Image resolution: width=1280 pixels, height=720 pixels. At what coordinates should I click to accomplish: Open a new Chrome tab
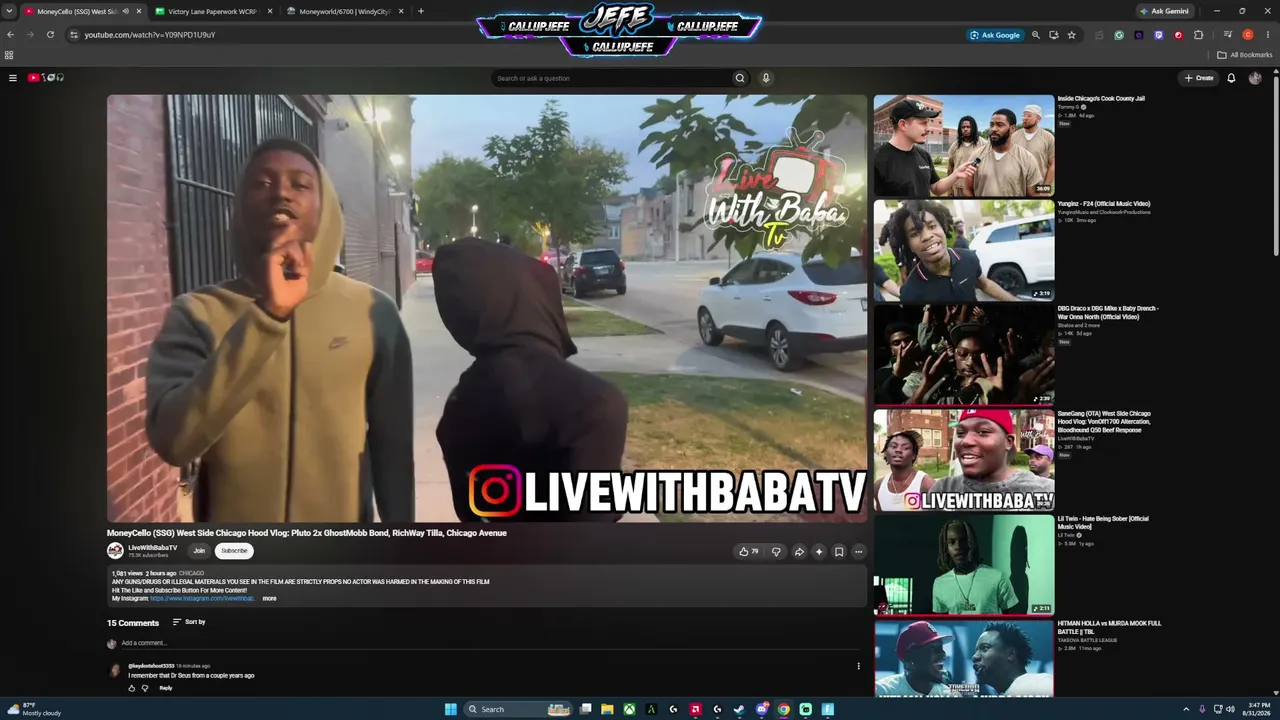[421, 11]
